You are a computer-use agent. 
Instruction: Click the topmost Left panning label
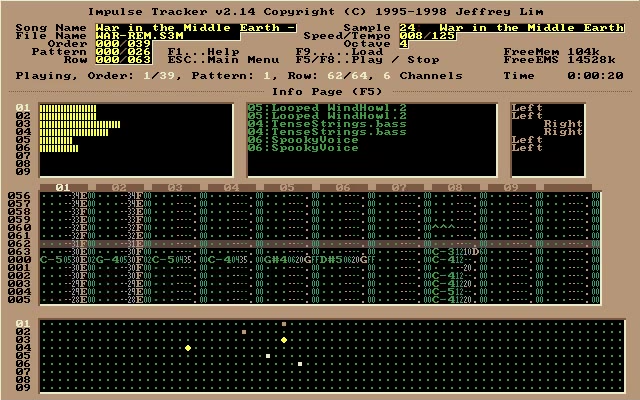pos(527,108)
